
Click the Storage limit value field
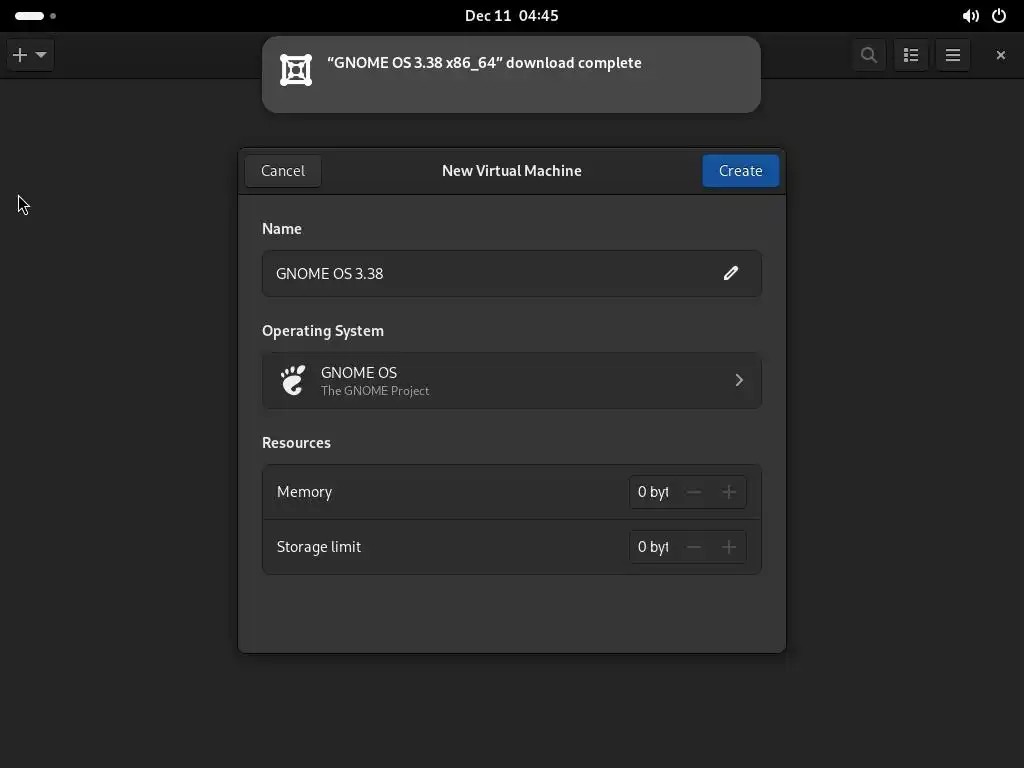coord(653,547)
